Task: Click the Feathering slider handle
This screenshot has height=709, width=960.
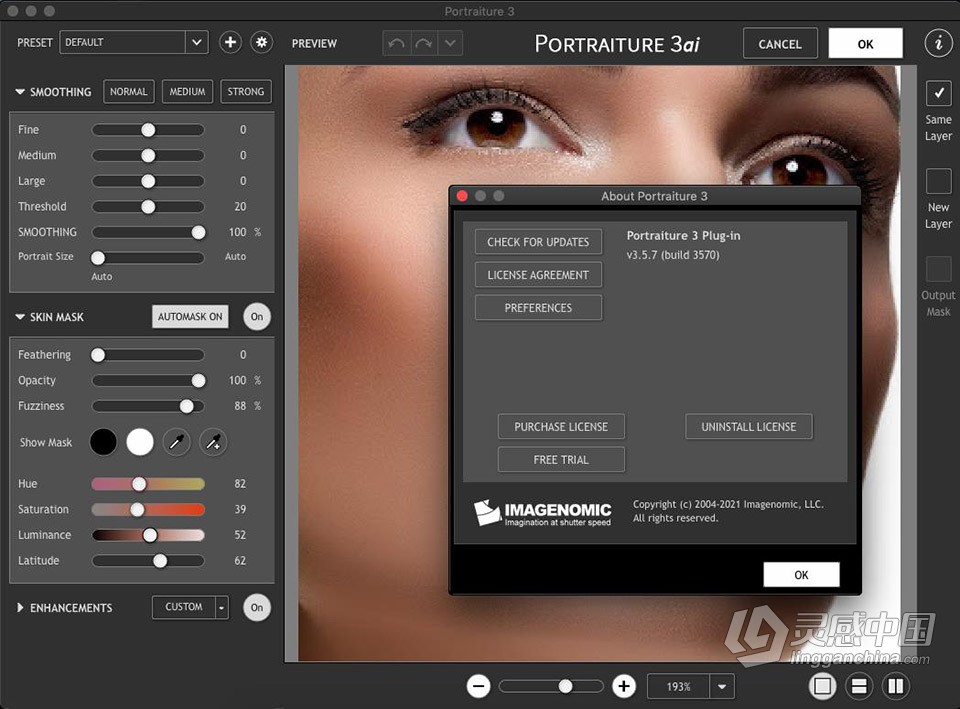Action: click(x=98, y=354)
